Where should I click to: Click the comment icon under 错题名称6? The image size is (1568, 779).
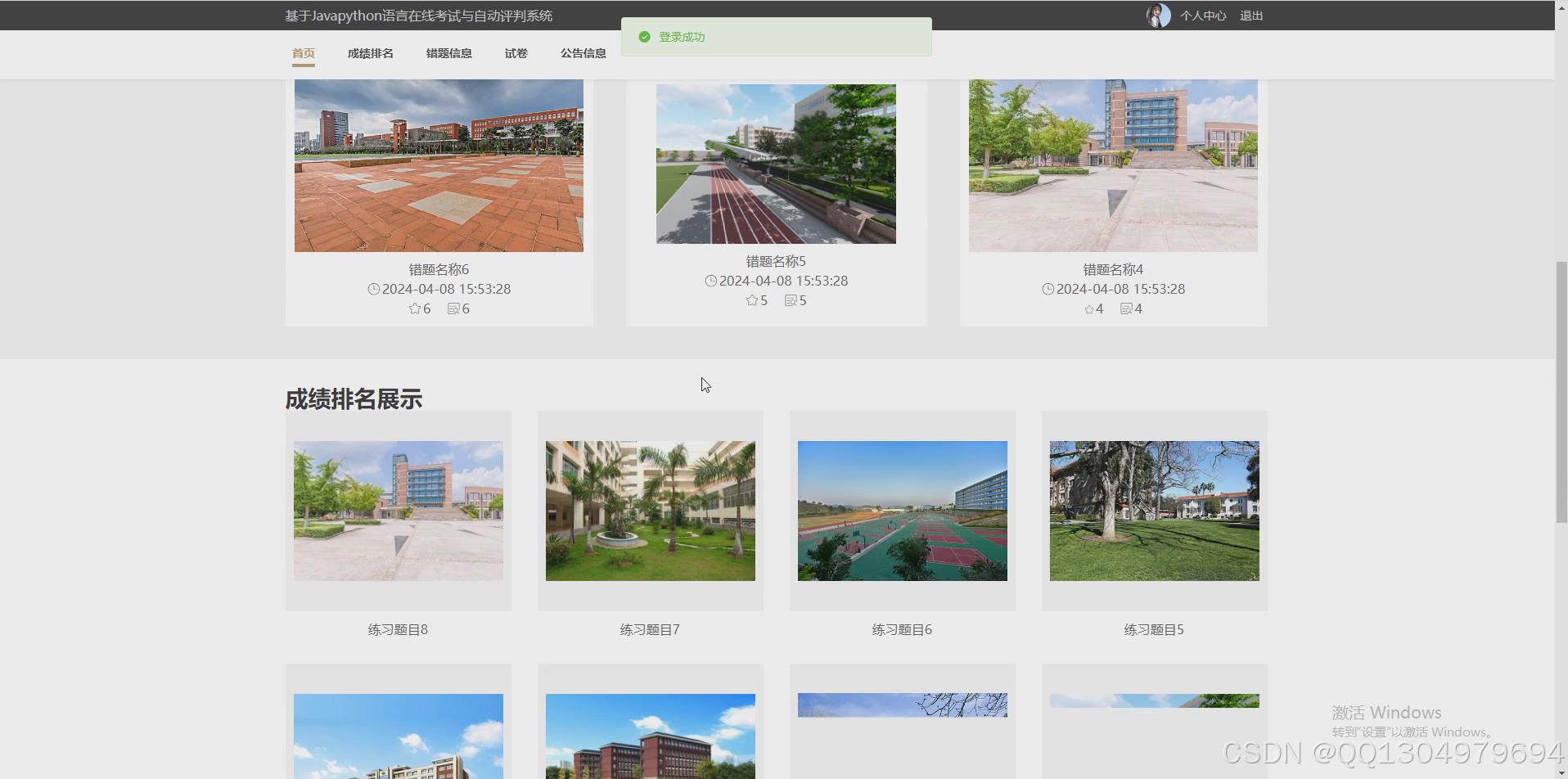pos(453,308)
